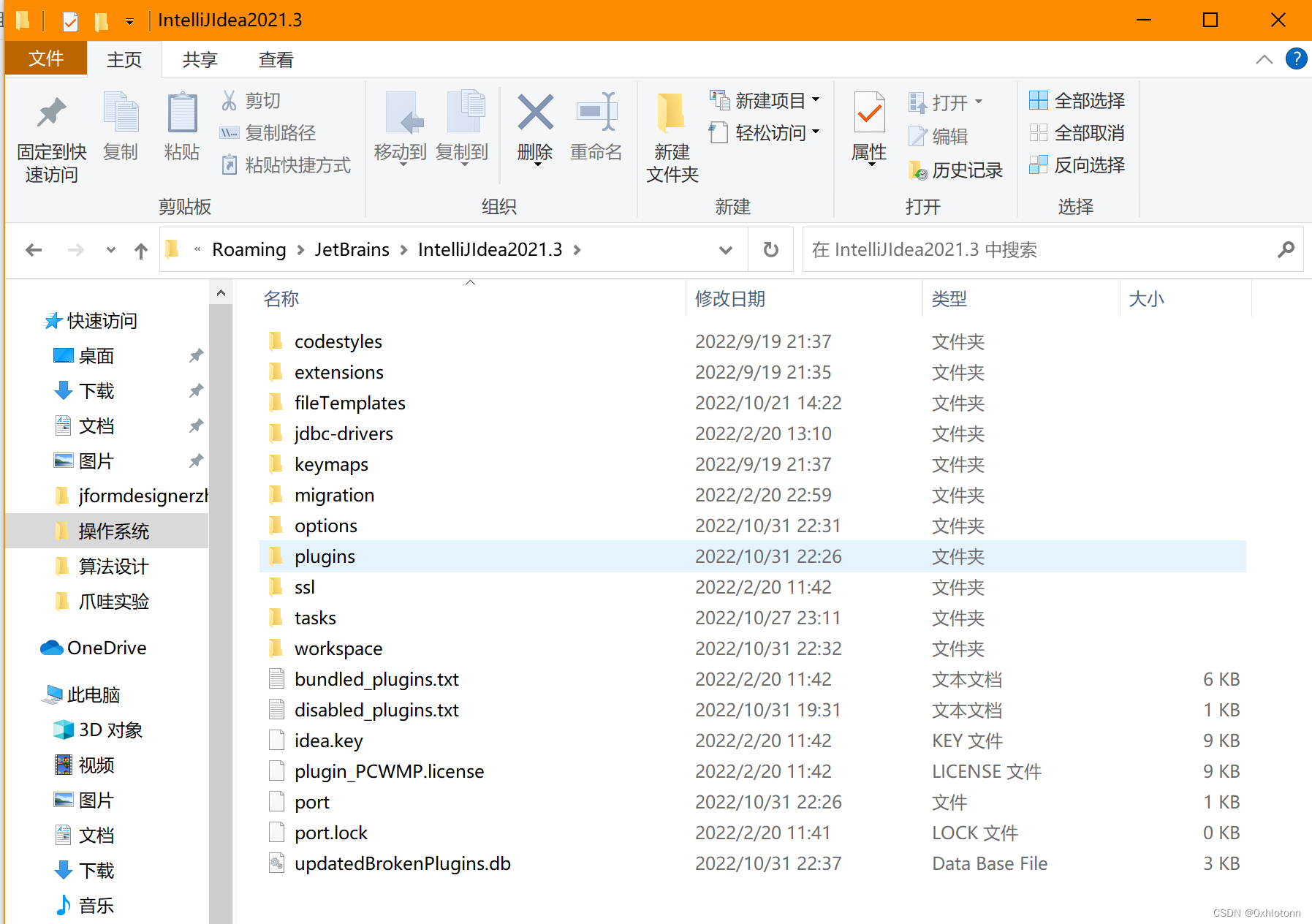Open the Easy access (轻松访问) dropdown
This screenshot has width=1312, height=924.
(765, 132)
